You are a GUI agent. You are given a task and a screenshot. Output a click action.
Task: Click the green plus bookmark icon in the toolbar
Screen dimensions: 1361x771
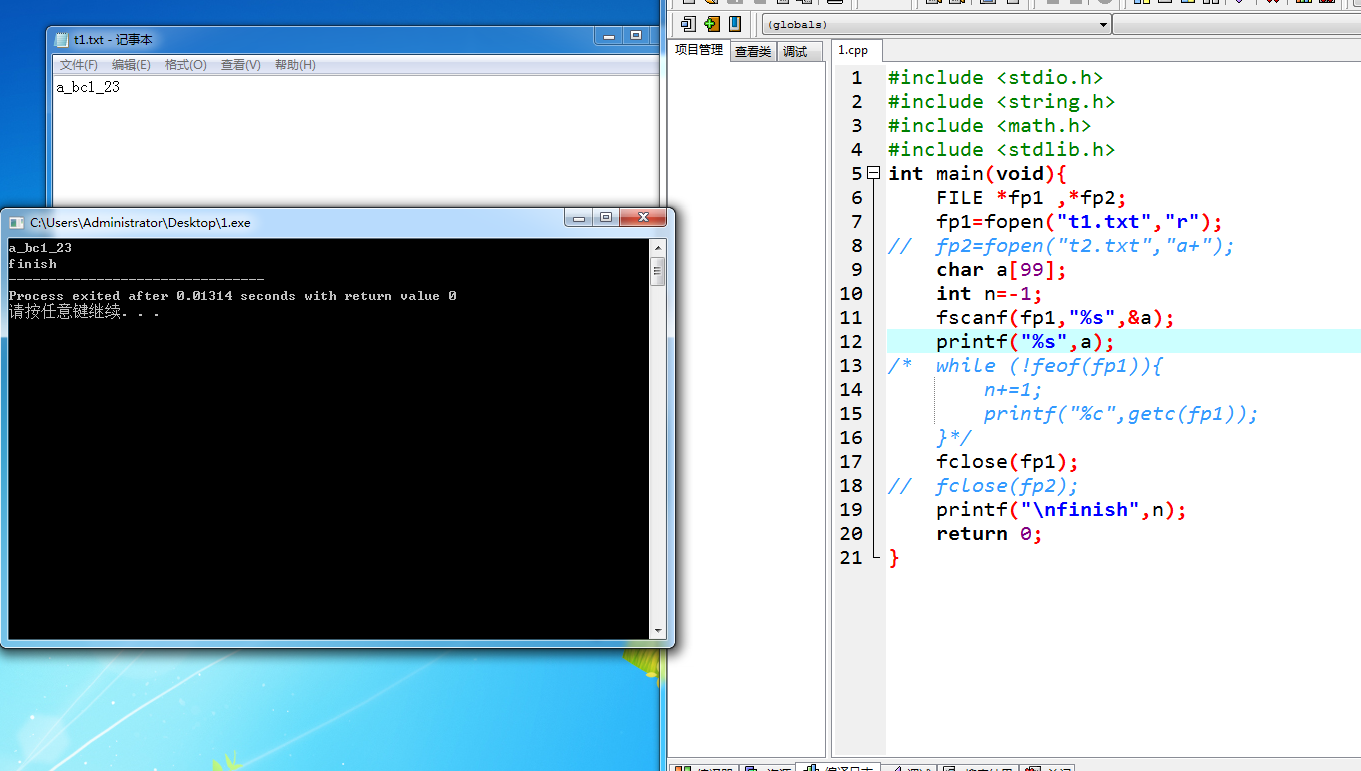click(711, 24)
